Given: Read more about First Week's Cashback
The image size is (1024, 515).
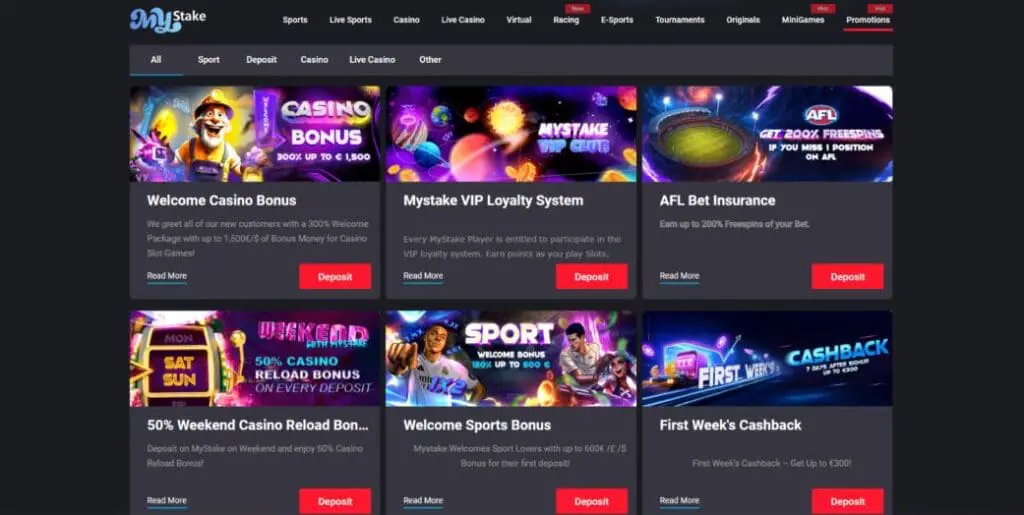Looking at the screenshot, I should pyautogui.click(x=679, y=501).
